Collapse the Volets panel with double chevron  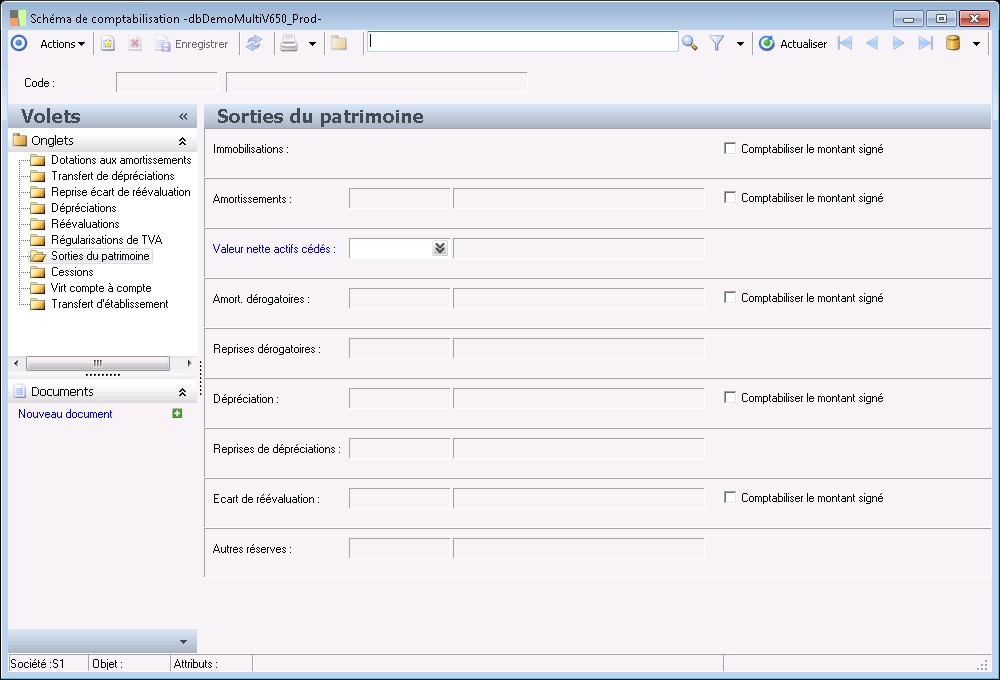184,117
